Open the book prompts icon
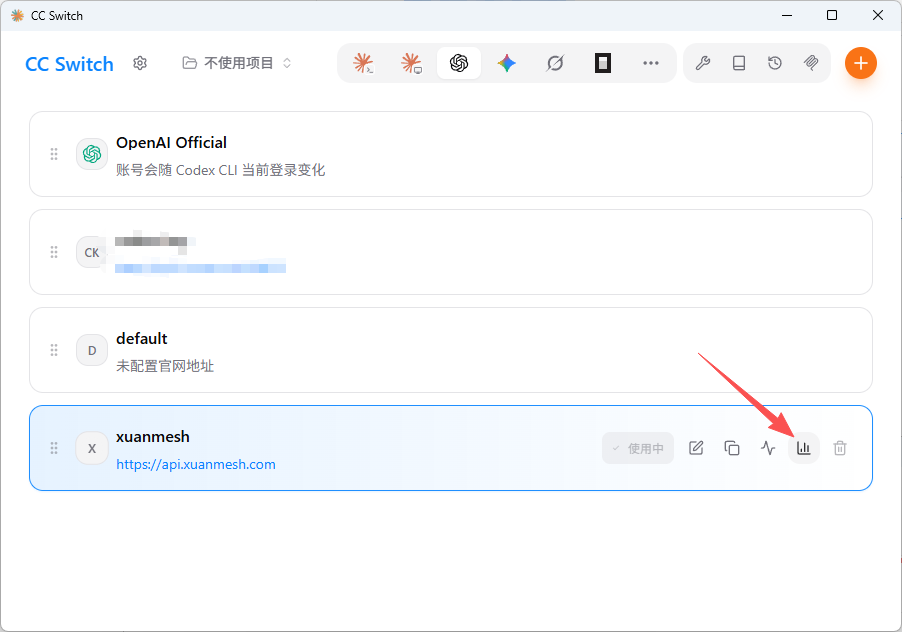 [739, 63]
